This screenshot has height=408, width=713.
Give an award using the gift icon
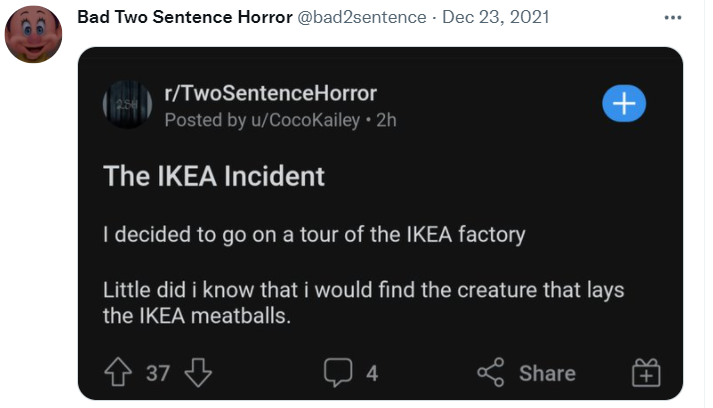click(647, 373)
